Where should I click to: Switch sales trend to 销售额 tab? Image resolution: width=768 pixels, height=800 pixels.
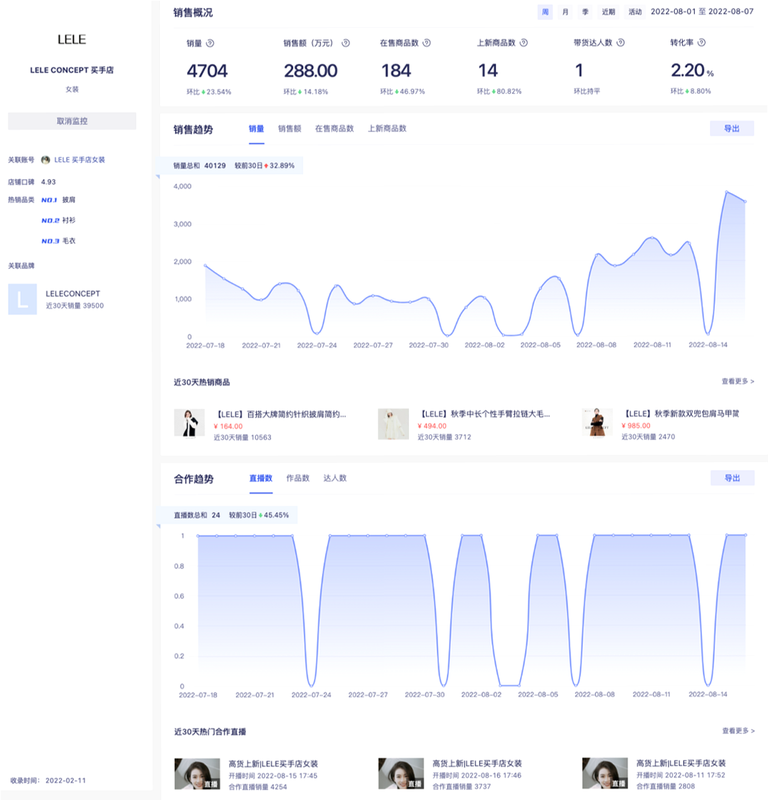pos(289,129)
